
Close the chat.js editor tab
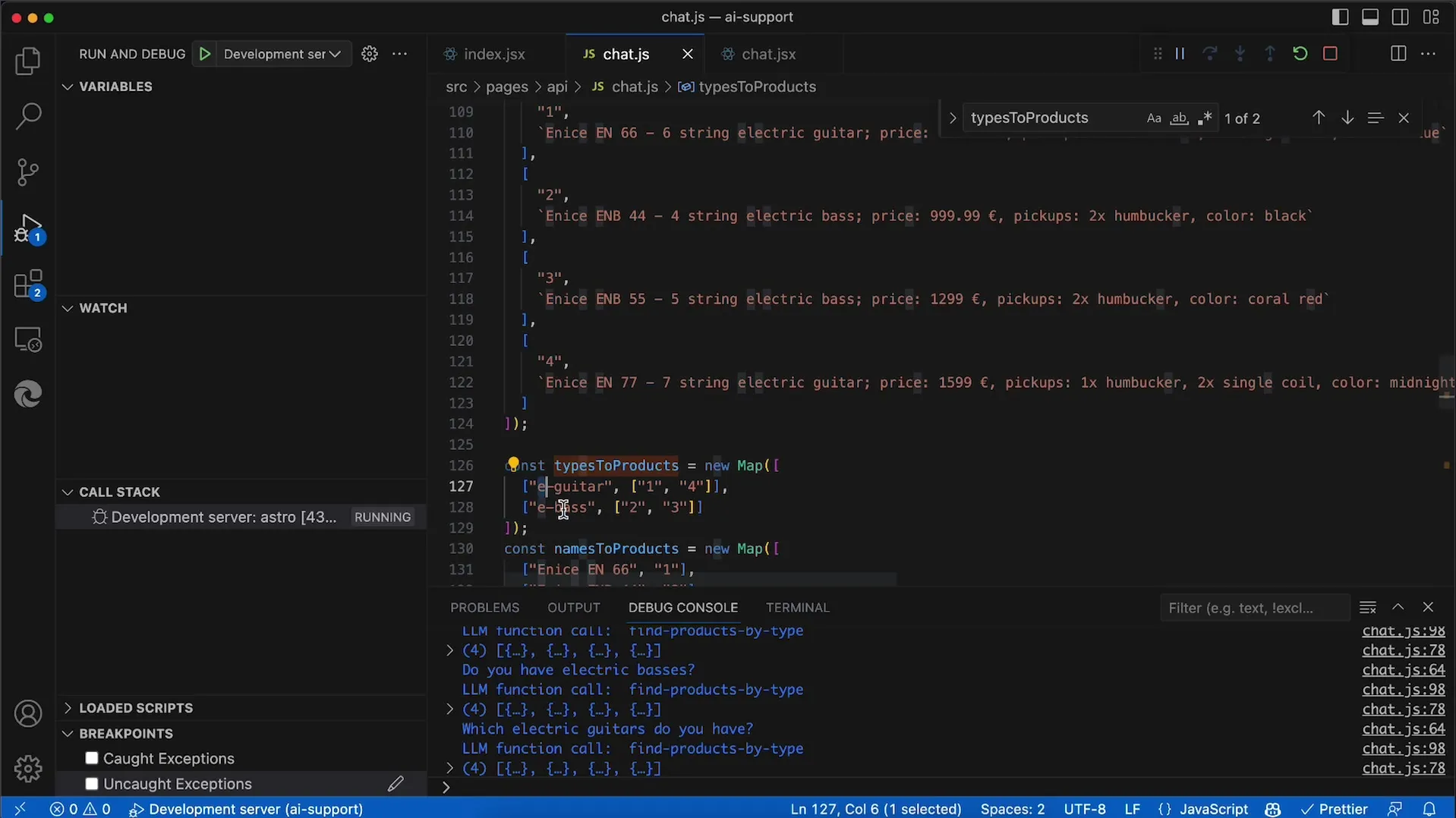688,54
